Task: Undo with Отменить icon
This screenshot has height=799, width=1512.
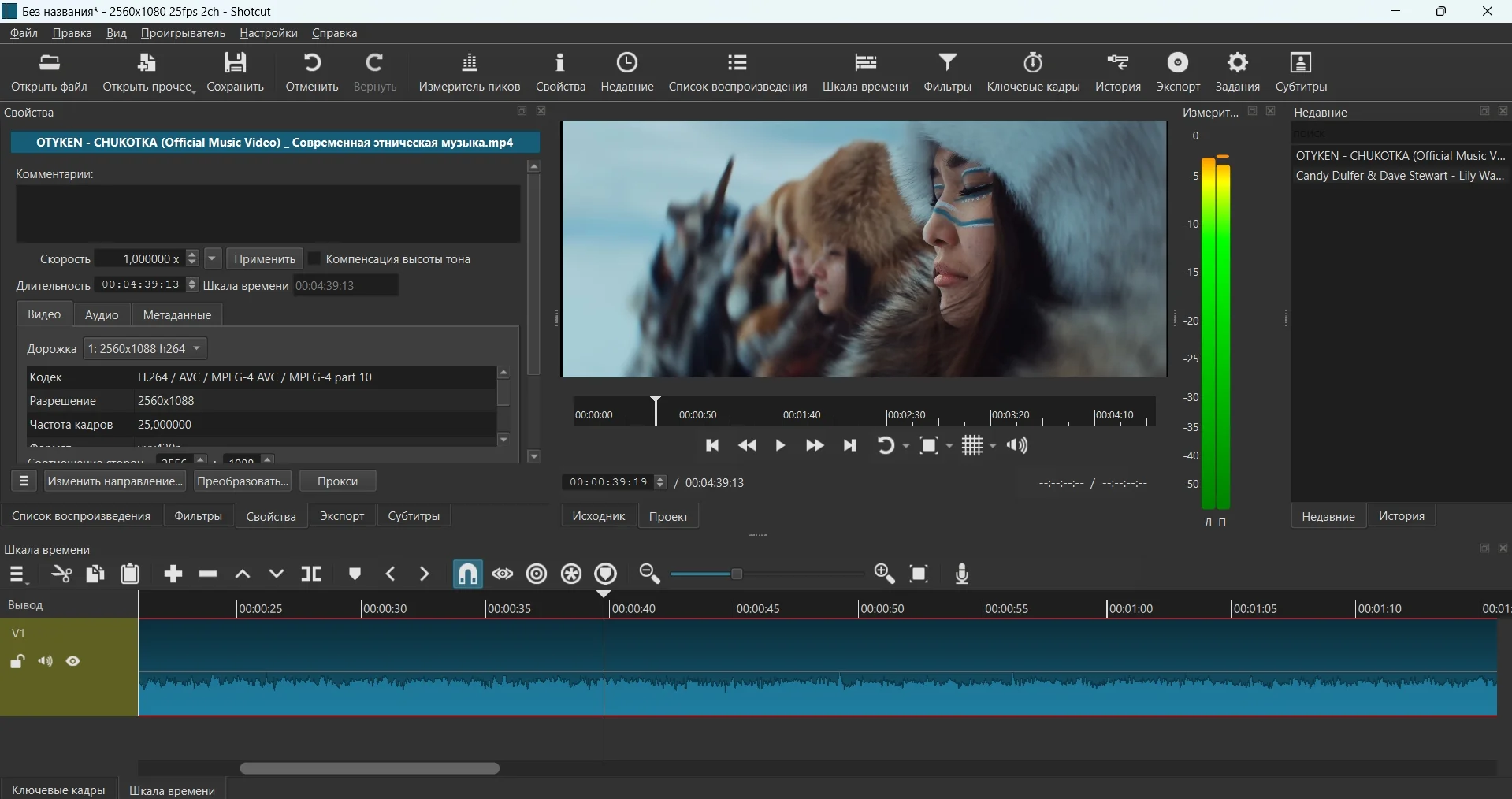Action: point(312,72)
